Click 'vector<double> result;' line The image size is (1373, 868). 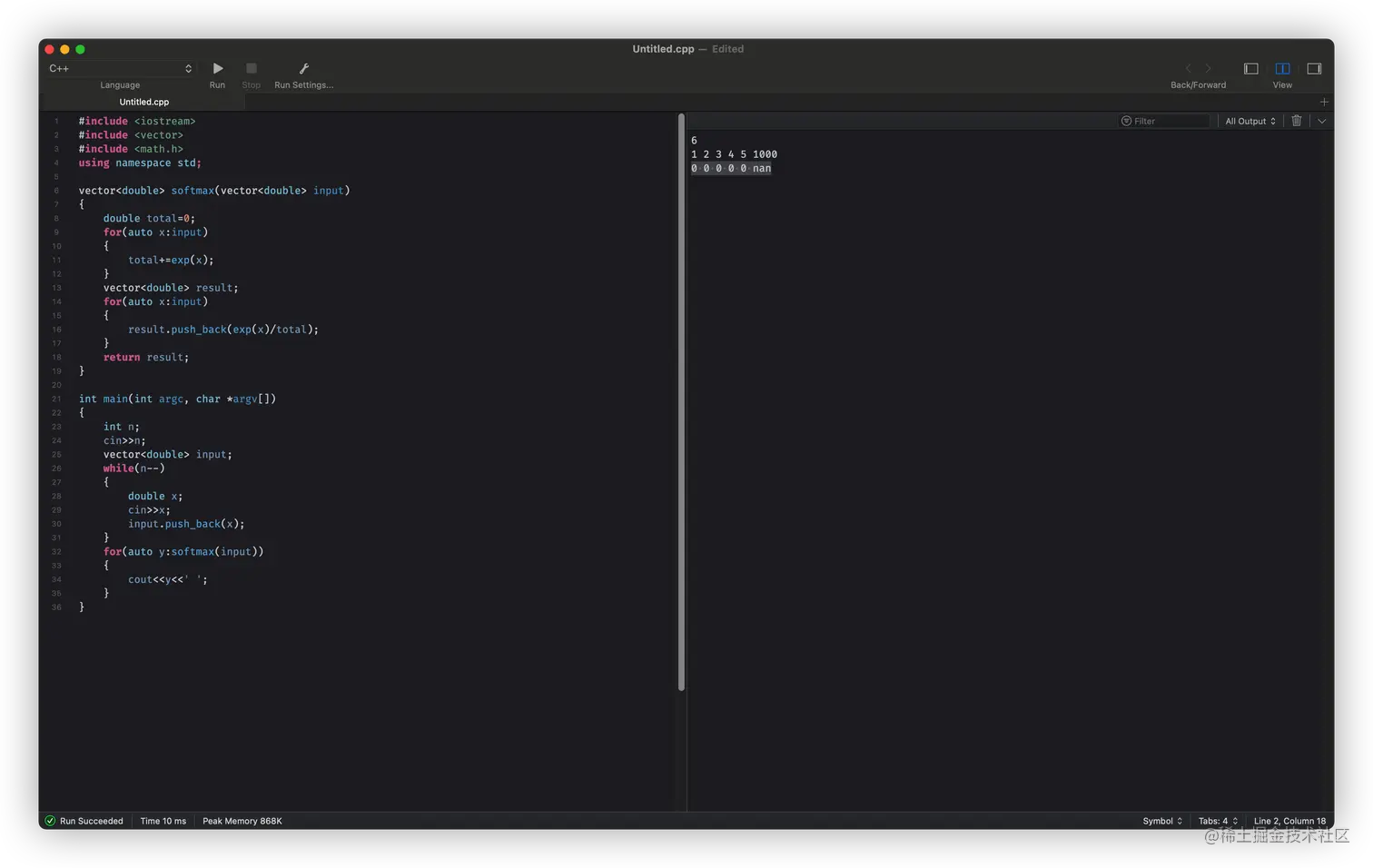coord(171,288)
